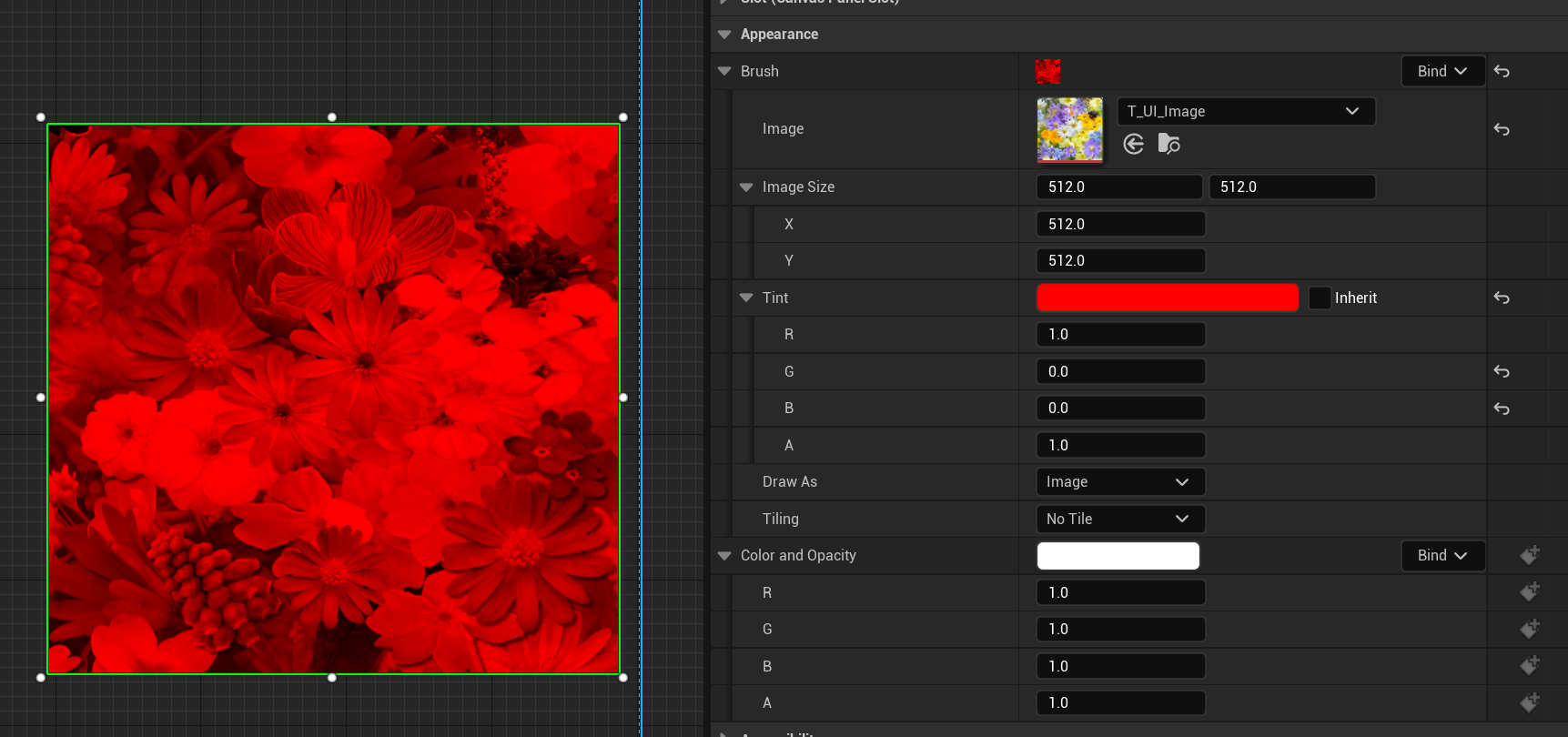Collapse the Brush property group
Screen dimensions: 1568x737
(x=724, y=71)
